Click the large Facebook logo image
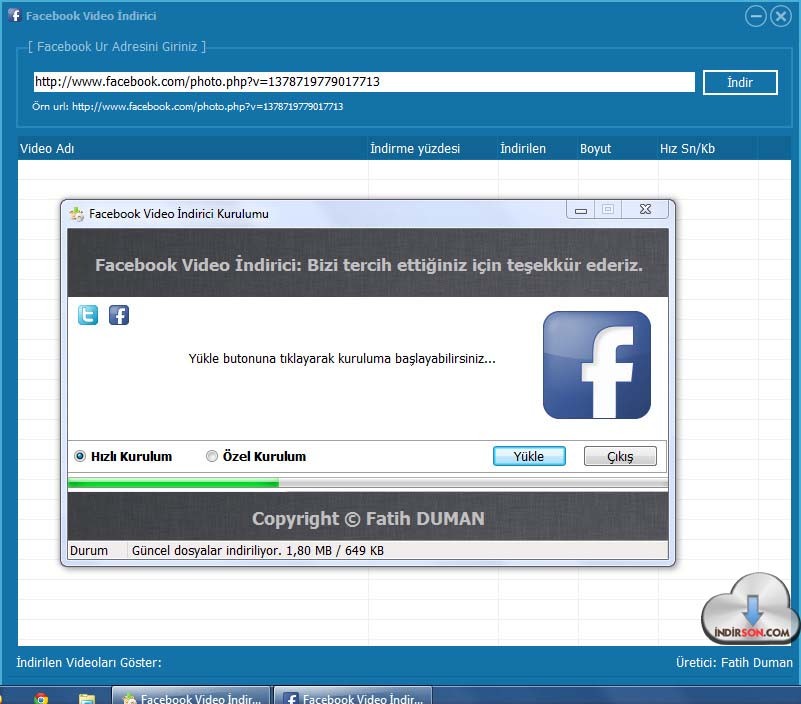Screen dimensions: 801x704 tap(597, 365)
